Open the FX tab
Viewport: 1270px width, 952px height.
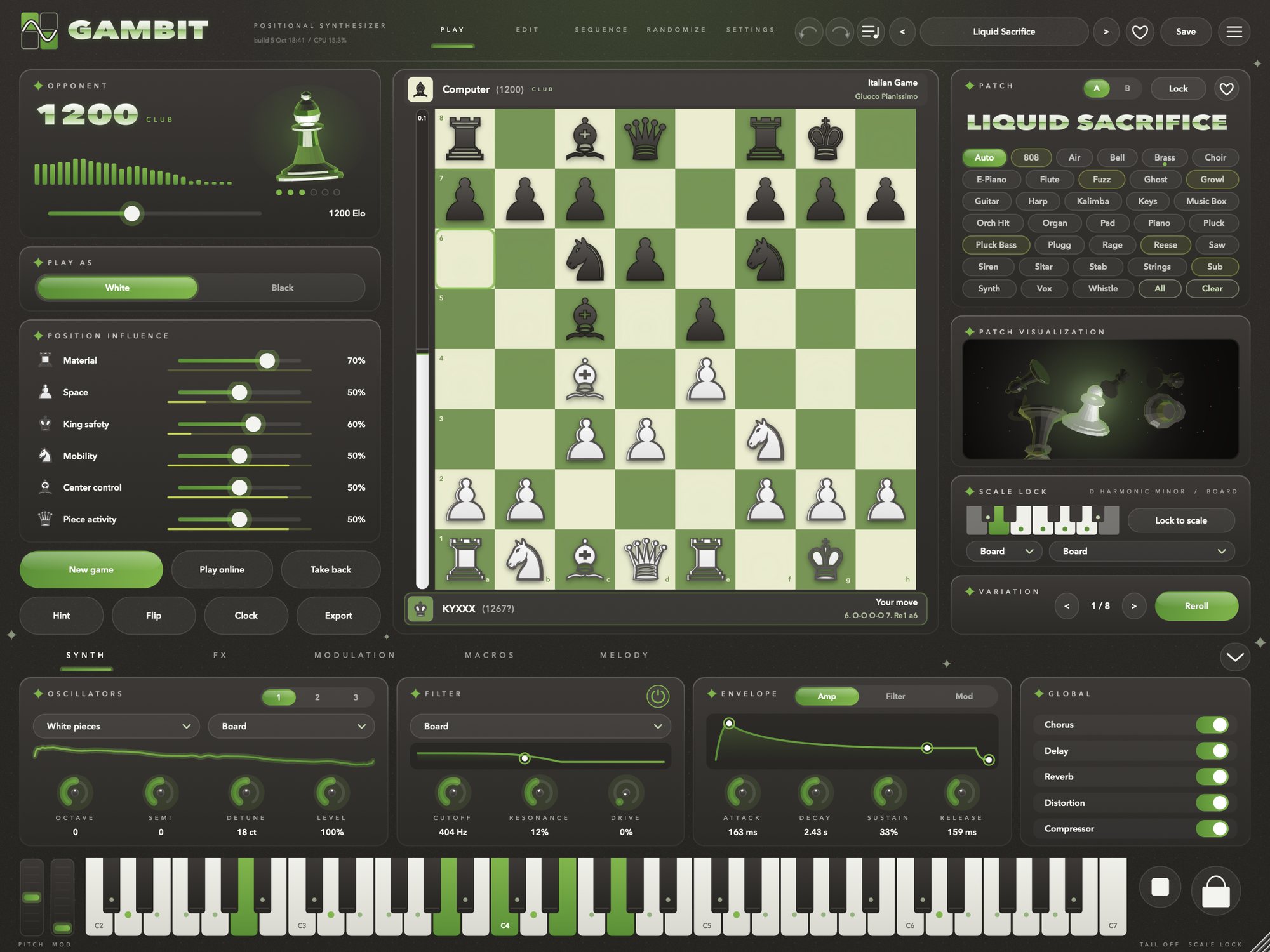tap(220, 655)
